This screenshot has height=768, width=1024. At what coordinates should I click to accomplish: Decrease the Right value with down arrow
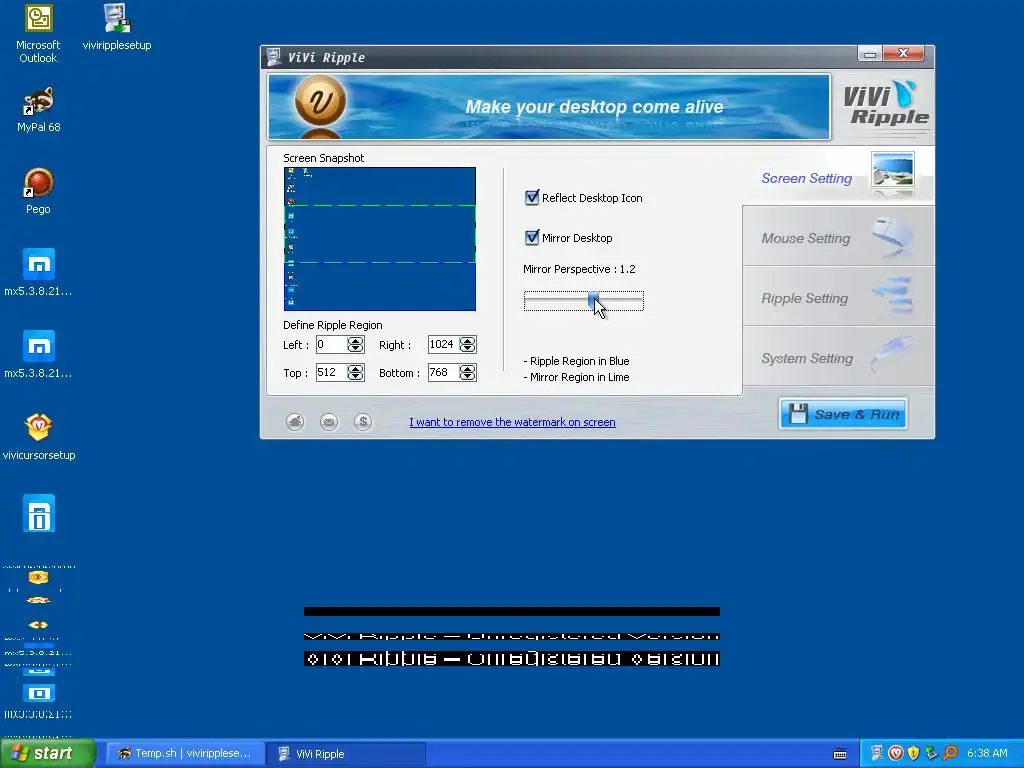[468, 349]
